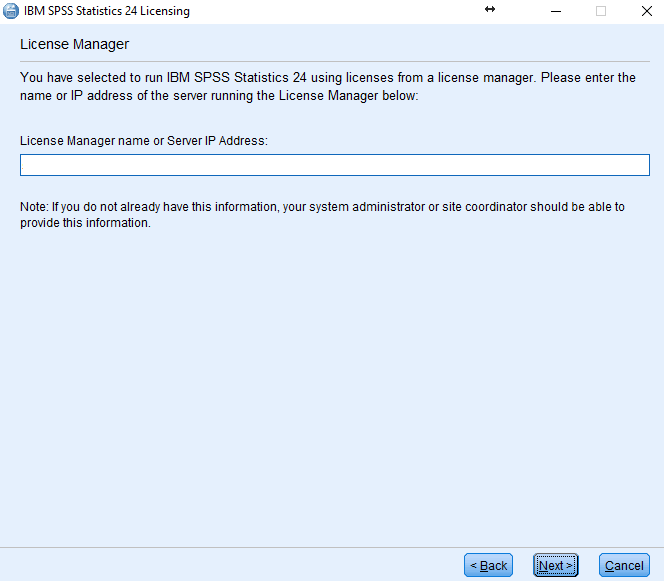Click 'License Manager name or Server IP Address:' label
Image resolution: width=664 pixels, height=581 pixels.
144,141
